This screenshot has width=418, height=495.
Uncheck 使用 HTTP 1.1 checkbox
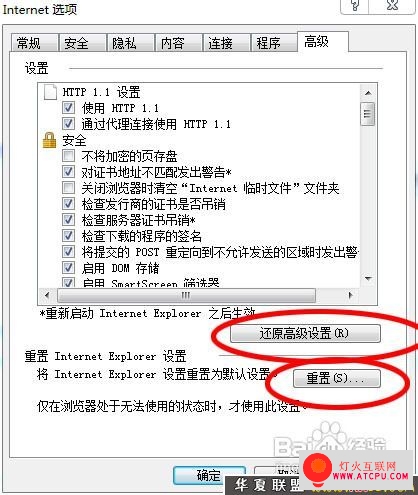point(68,108)
